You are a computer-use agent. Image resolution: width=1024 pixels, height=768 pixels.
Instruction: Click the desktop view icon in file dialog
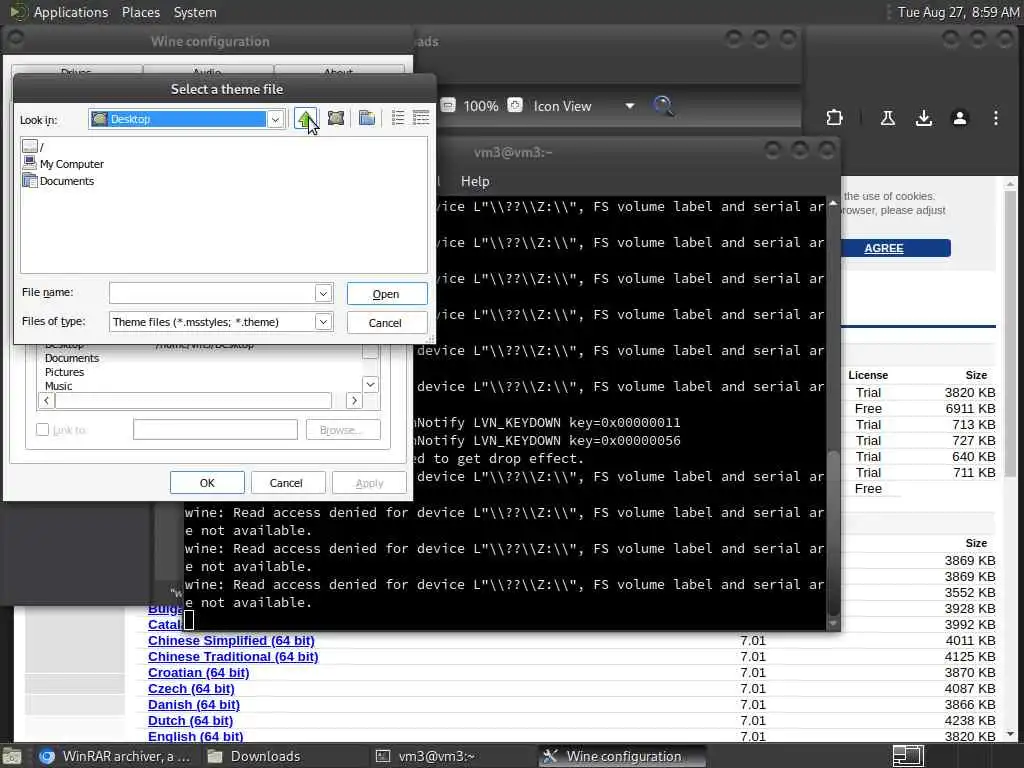tap(336, 118)
